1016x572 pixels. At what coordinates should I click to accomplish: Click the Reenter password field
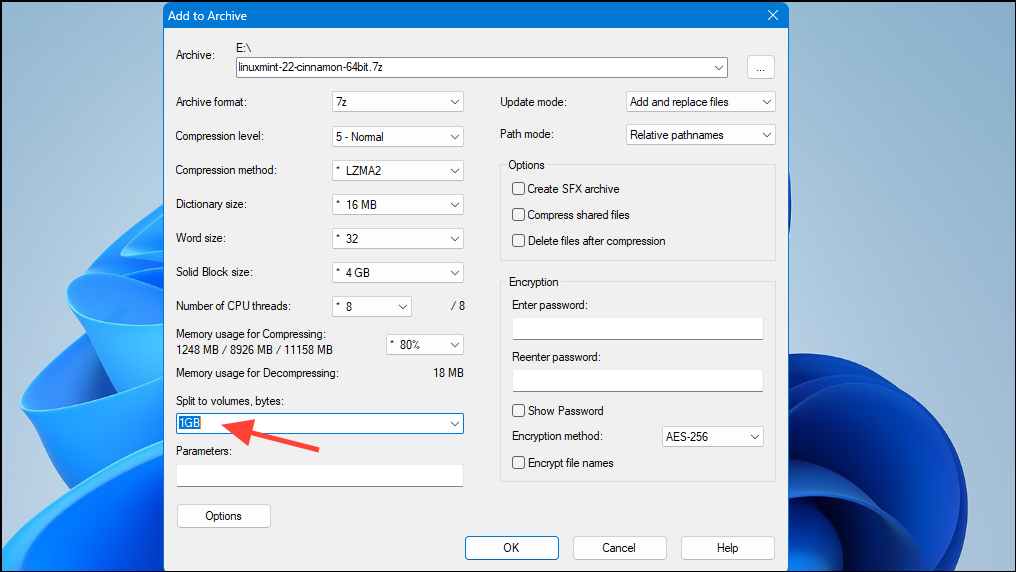click(x=638, y=380)
